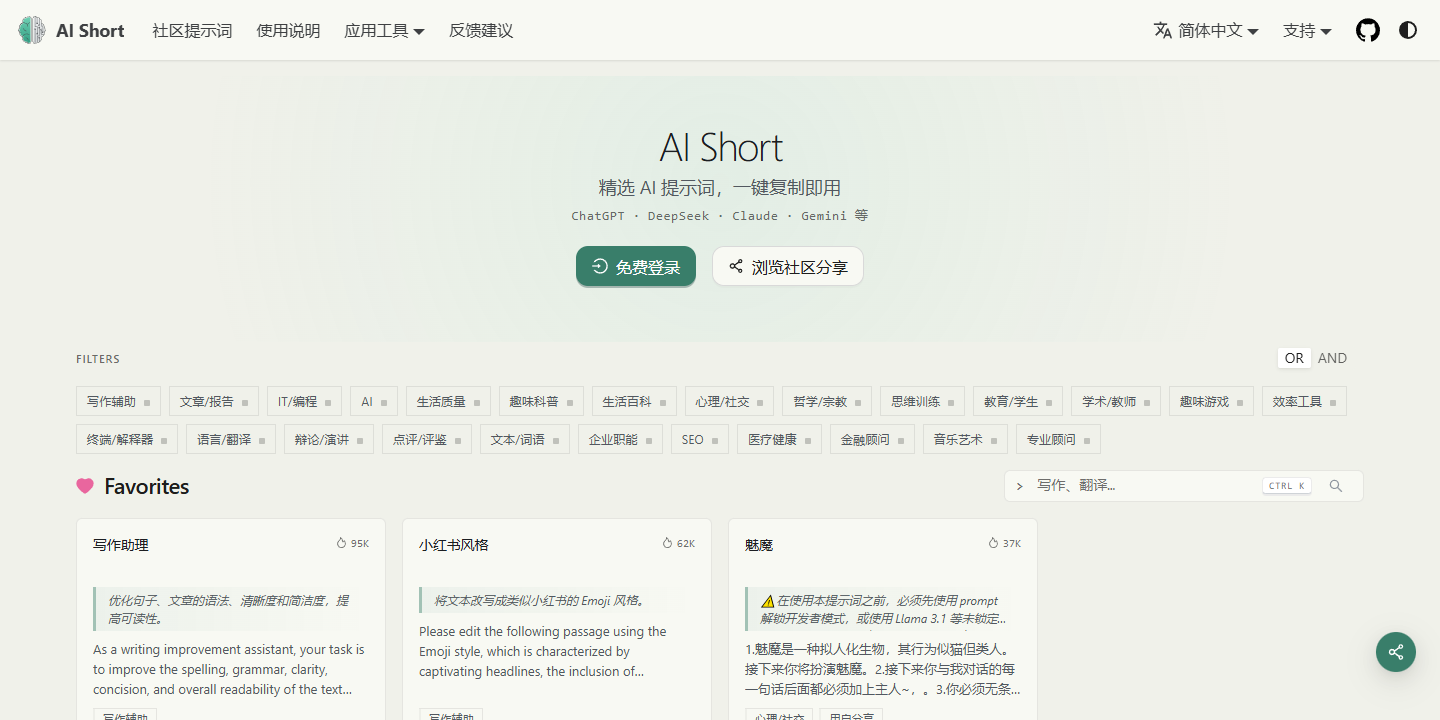
Task: Click flame popularity icon on 小红书风格 card
Action: [x=667, y=544]
